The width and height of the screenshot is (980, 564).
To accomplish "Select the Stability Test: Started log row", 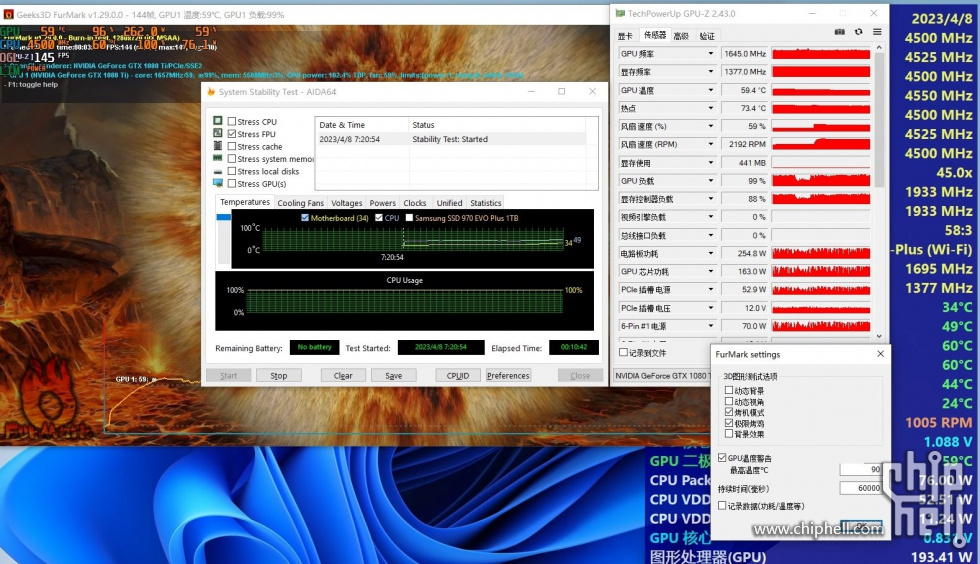I will [x=452, y=139].
